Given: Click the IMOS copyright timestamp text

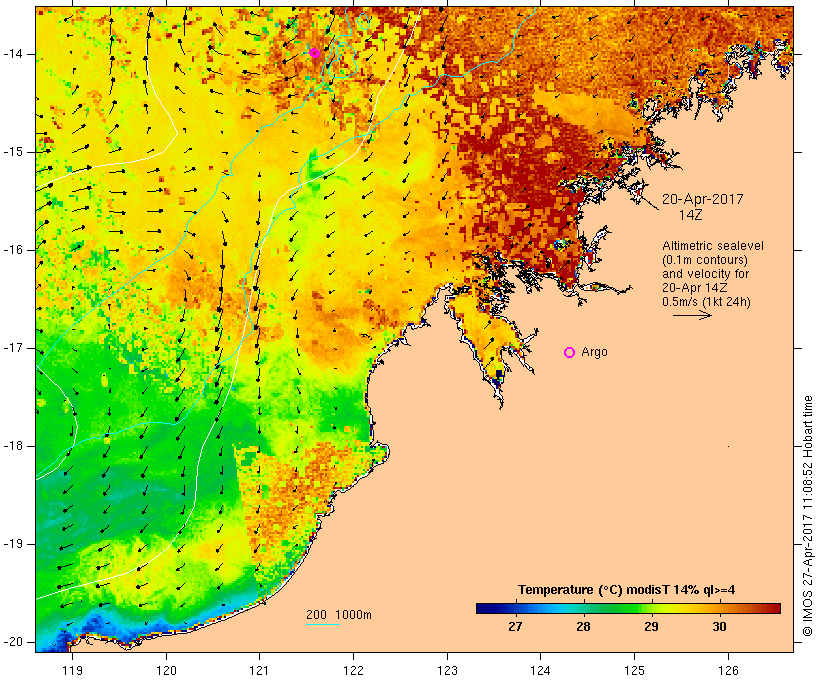Looking at the screenshot, I should [807, 516].
